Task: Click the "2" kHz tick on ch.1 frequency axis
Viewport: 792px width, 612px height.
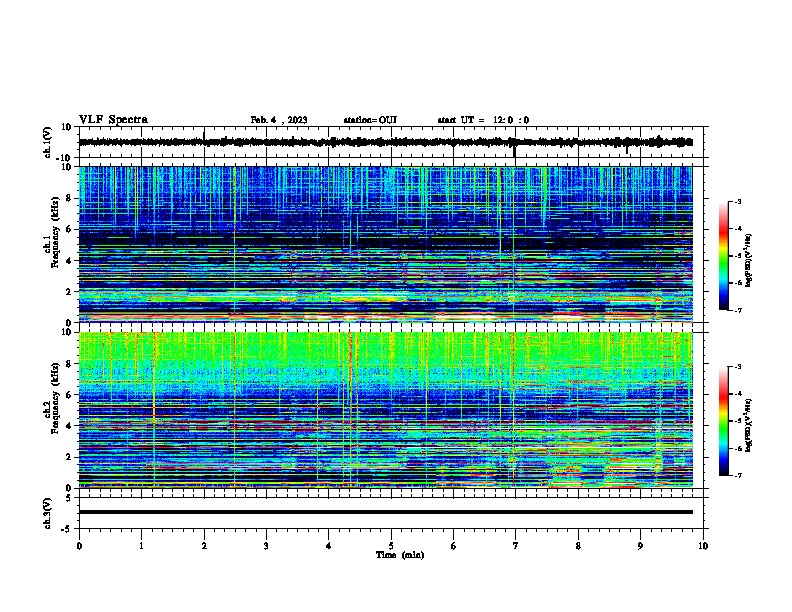Action: coord(69,292)
